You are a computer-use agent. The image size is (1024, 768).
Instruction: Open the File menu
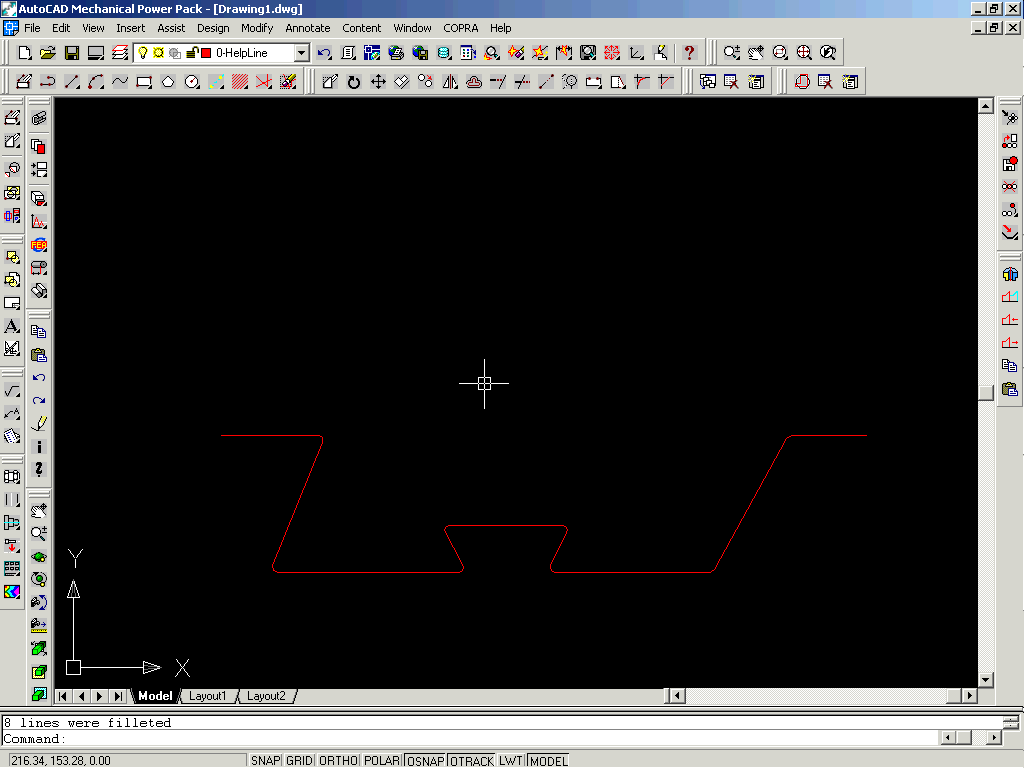pyautogui.click(x=32, y=28)
